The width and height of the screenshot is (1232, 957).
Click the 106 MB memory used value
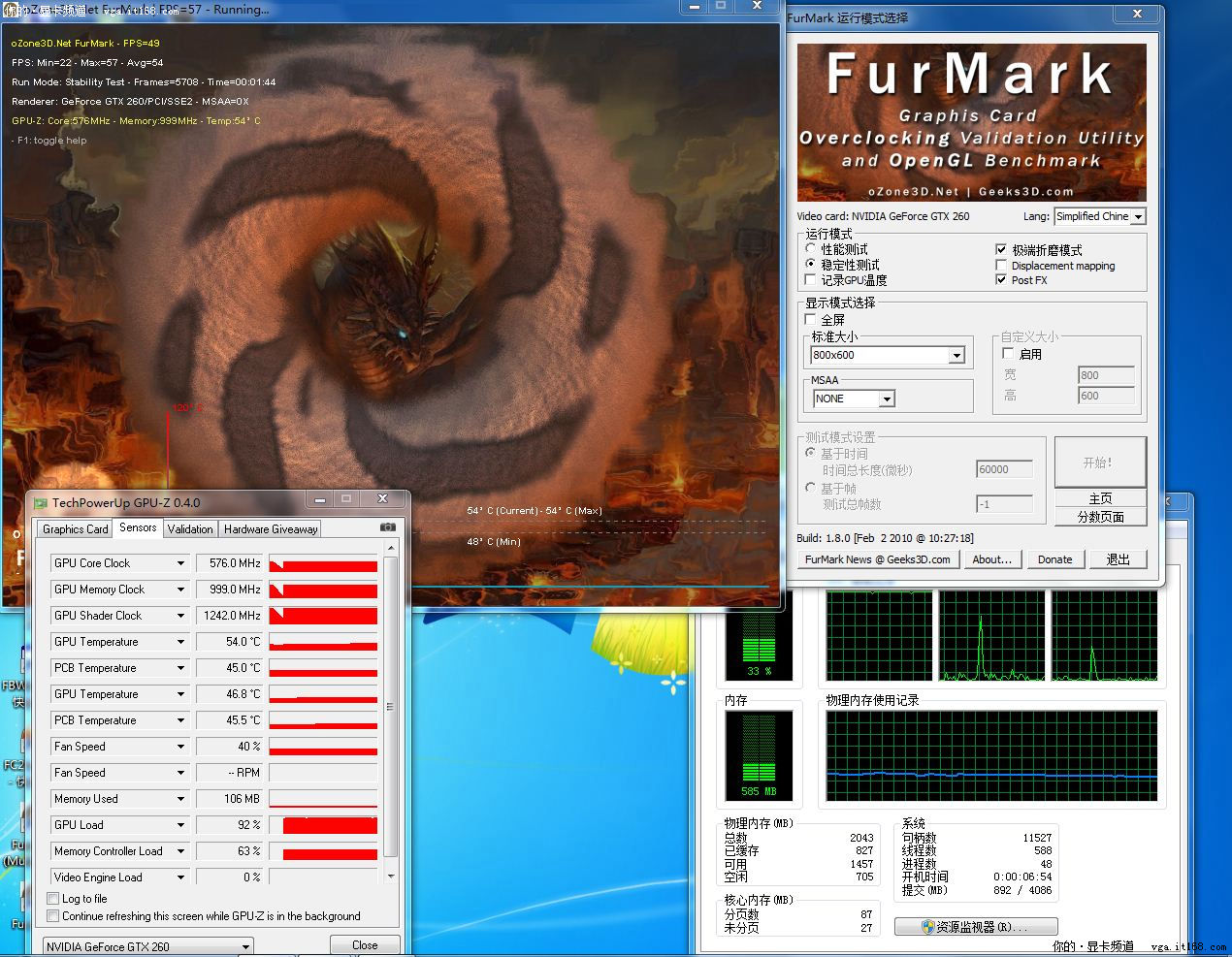tap(230, 799)
